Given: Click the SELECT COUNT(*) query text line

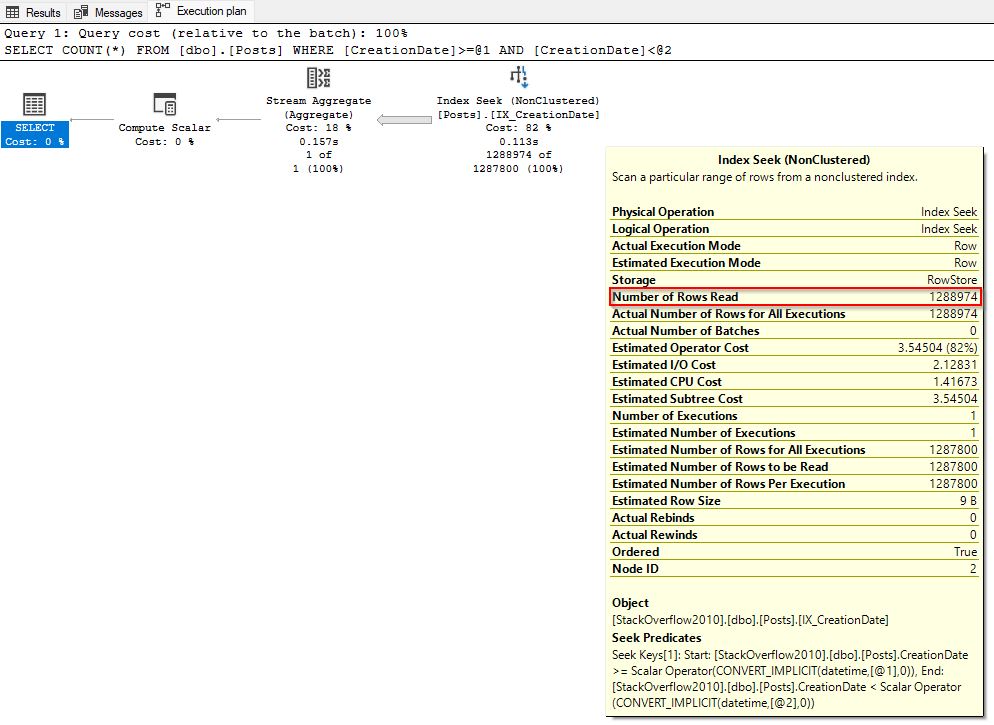Looking at the screenshot, I should point(338,50).
